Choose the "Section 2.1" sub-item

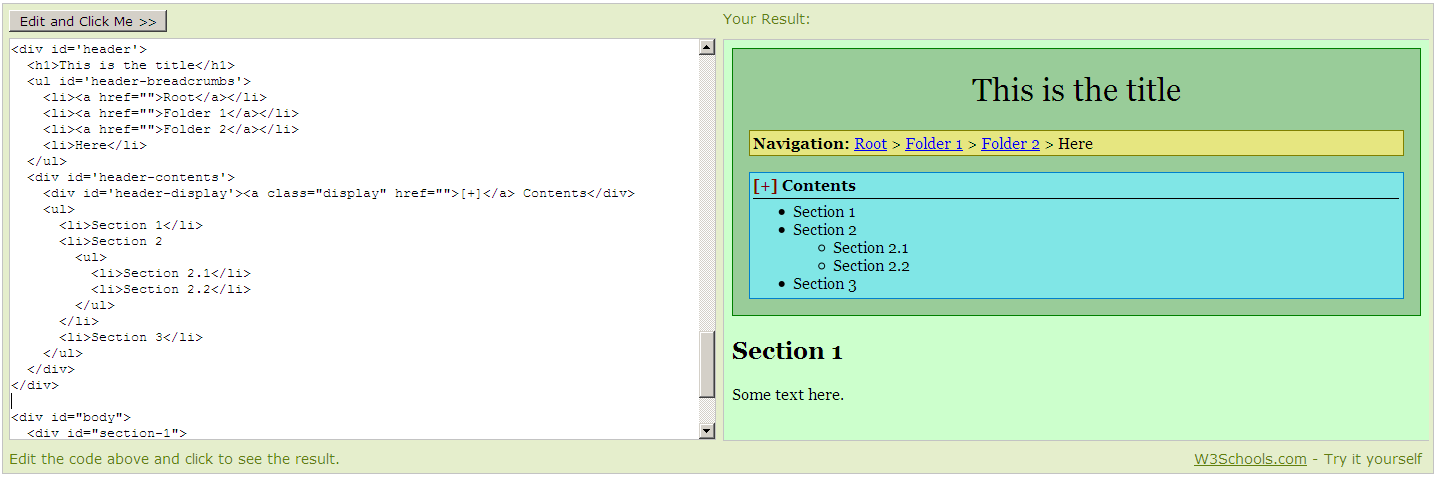point(870,248)
